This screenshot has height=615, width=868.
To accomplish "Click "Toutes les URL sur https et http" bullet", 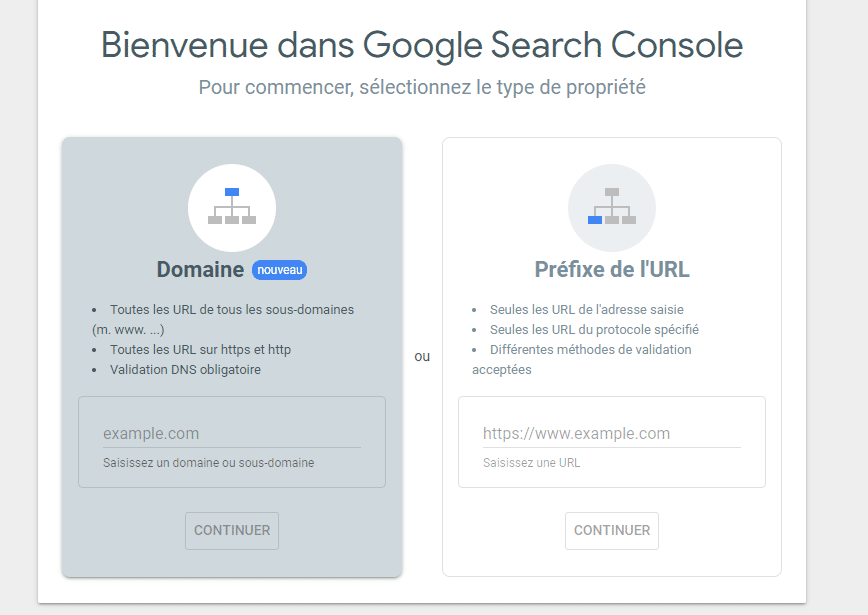I will (x=200, y=350).
